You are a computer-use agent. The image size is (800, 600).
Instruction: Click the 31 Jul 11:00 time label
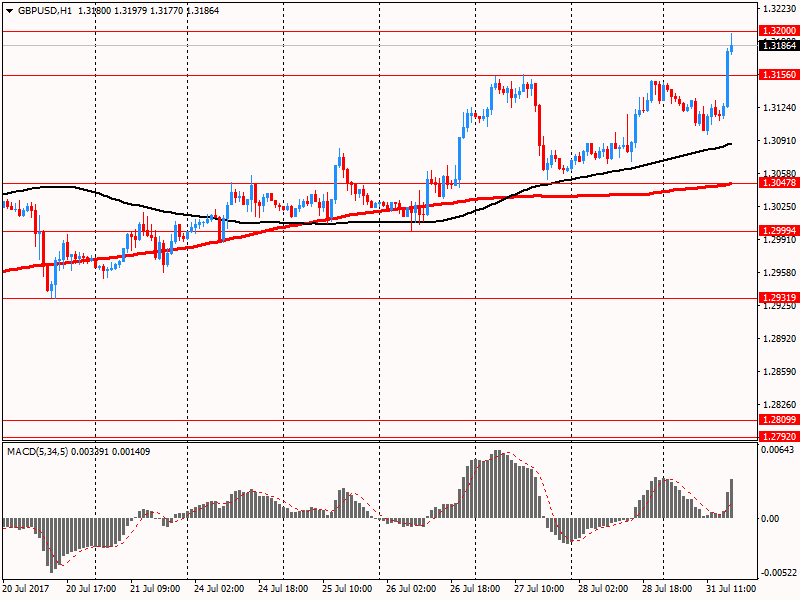pos(731,589)
